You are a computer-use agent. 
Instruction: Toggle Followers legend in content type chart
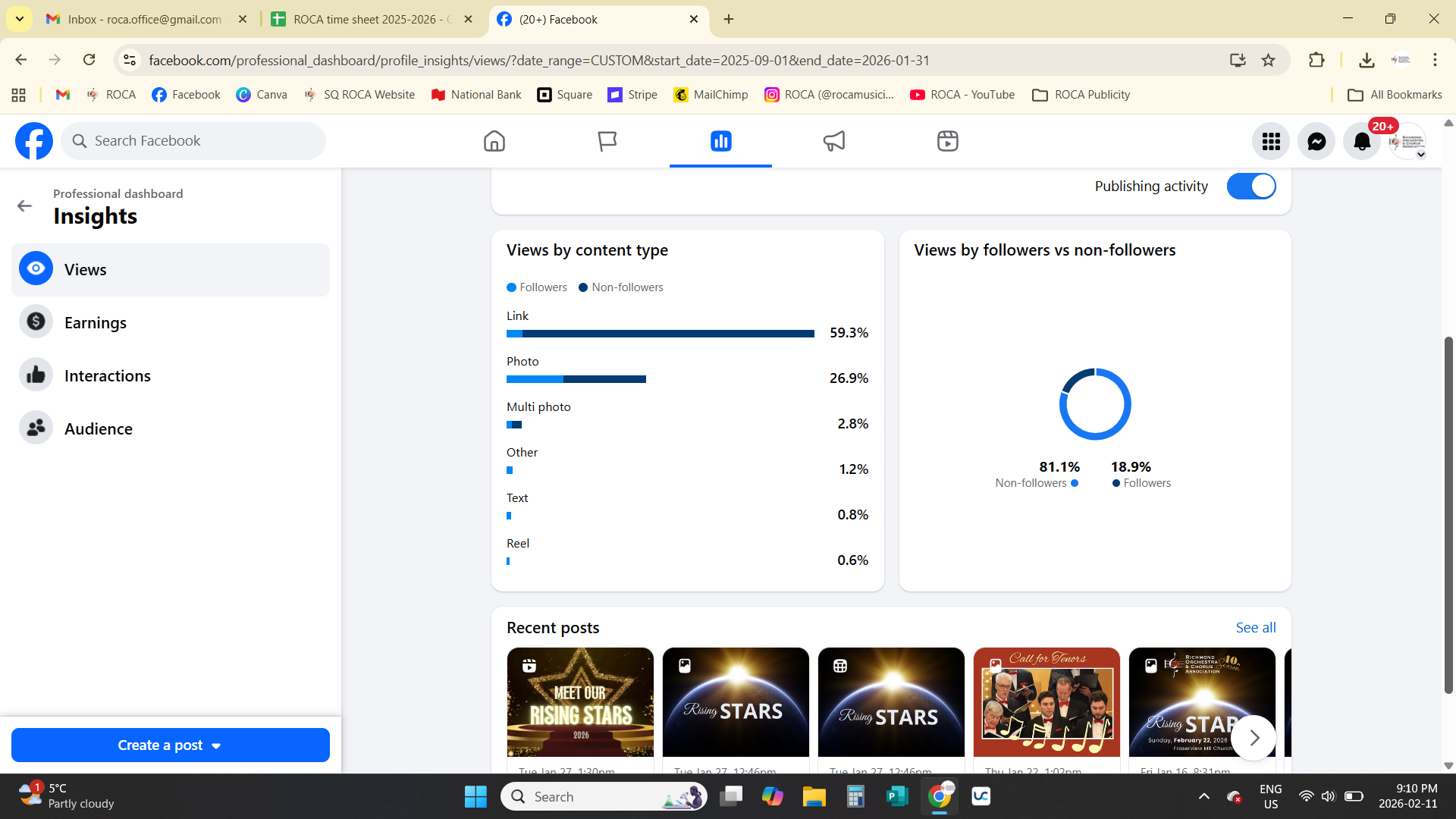(x=537, y=287)
